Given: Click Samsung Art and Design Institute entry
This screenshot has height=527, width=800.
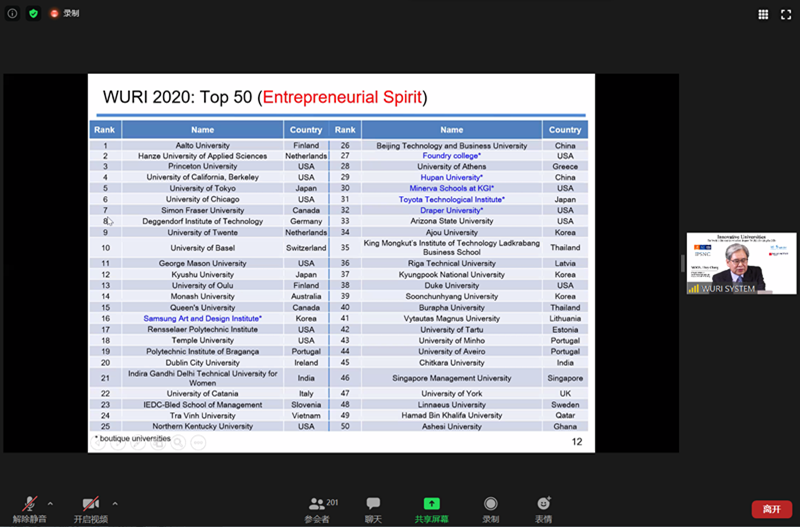Looking at the screenshot, I should 202,318.
